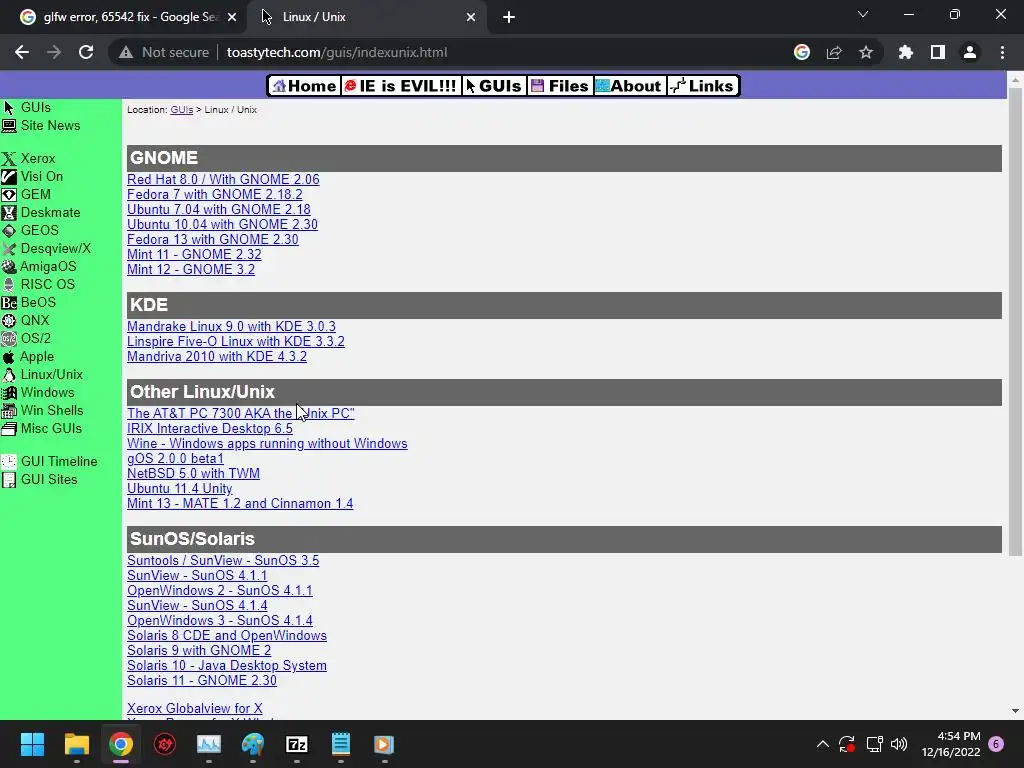Click scrollbar down arrow
1024x768 pixels.
1015,711
